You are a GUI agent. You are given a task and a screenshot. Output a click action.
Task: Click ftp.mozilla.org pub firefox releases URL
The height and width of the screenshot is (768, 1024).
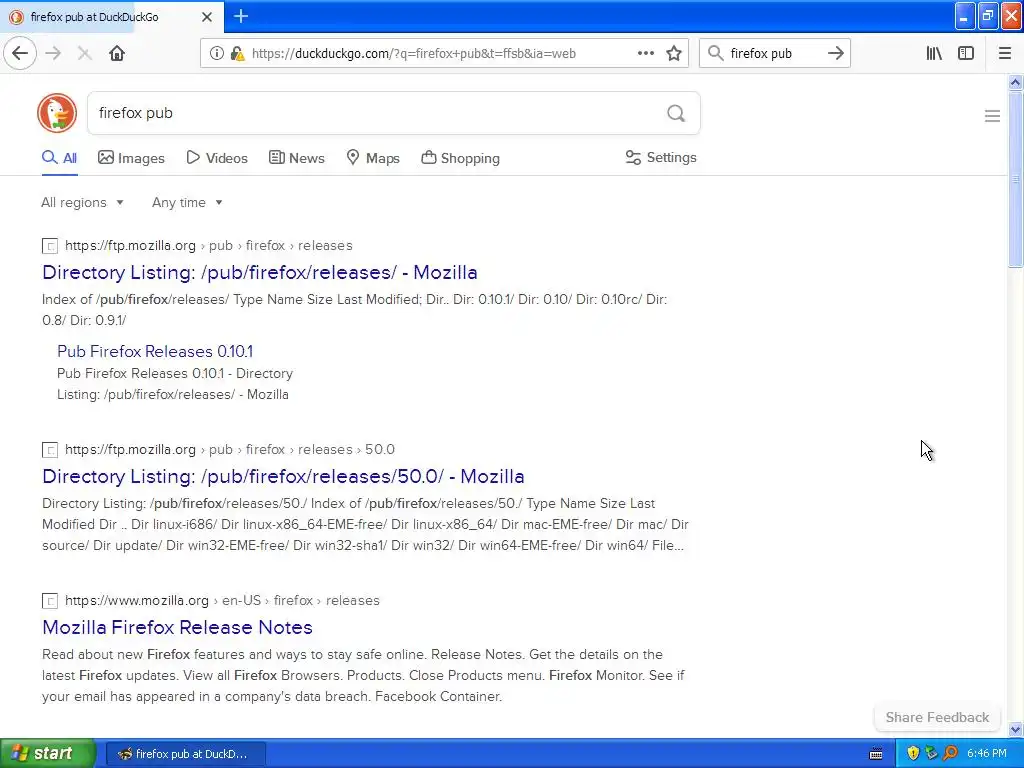pyautogui.click(x=208, y=246)
